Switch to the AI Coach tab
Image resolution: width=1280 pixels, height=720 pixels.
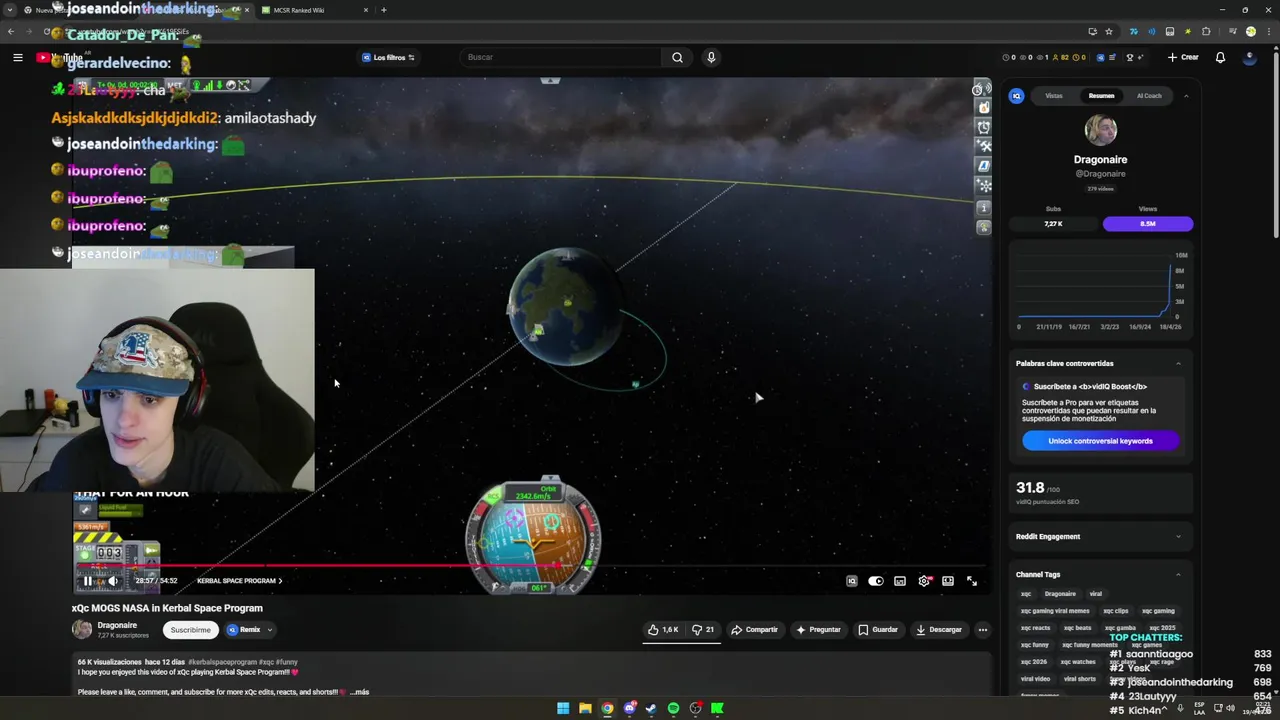tap(1149, 96)
